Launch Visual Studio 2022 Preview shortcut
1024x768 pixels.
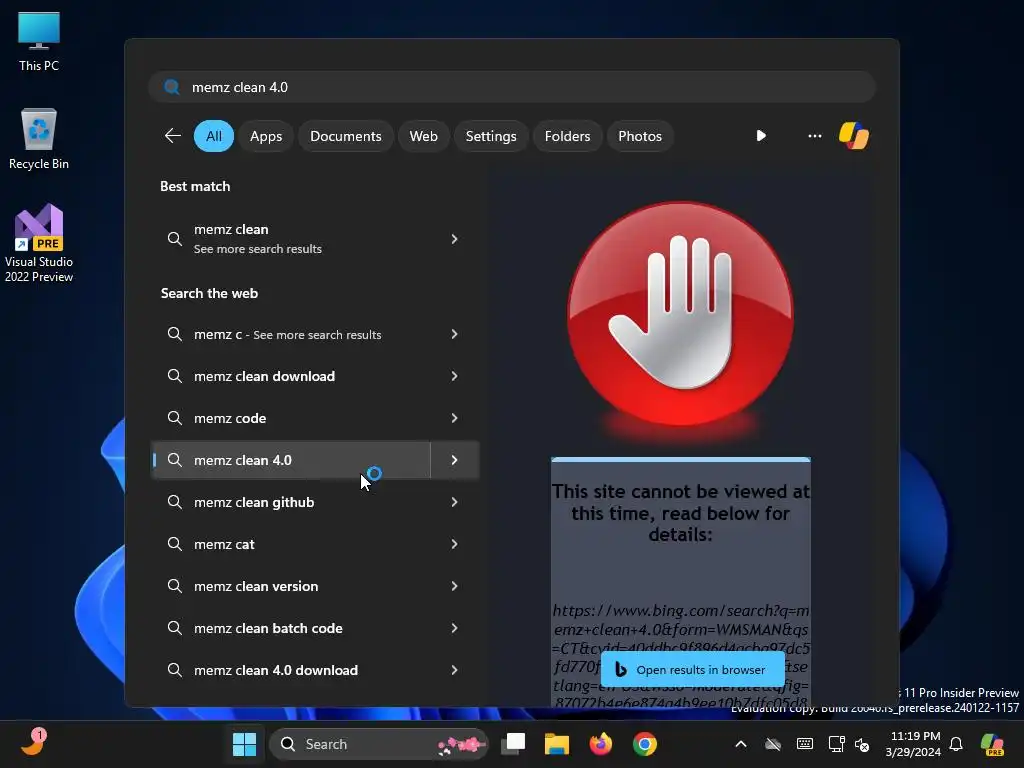(39, 243)
